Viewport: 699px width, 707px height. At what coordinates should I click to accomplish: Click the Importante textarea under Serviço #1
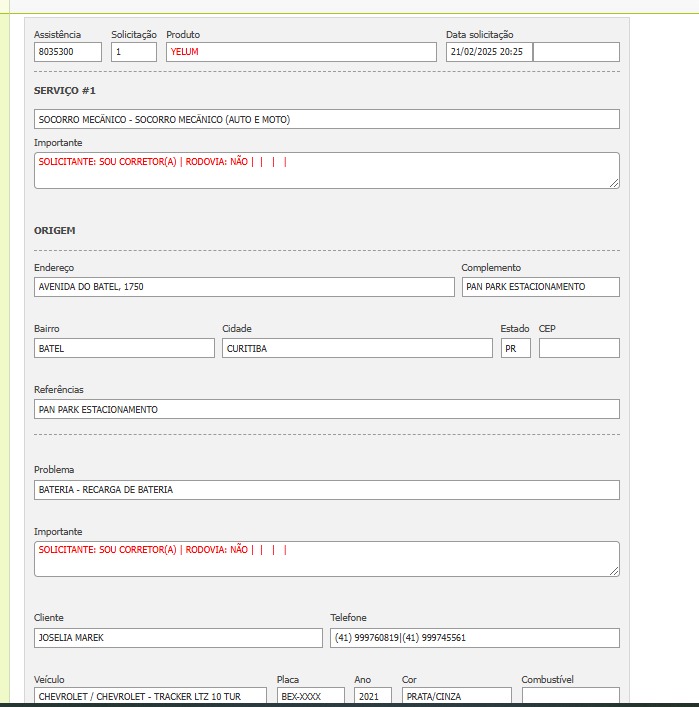click(326, 170)
